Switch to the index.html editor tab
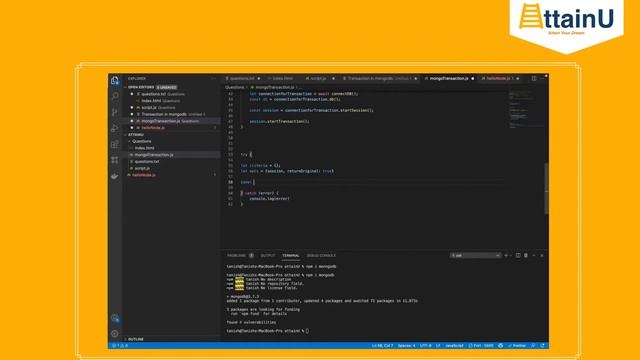The image size is (640, 360). [x=282, y=78]
